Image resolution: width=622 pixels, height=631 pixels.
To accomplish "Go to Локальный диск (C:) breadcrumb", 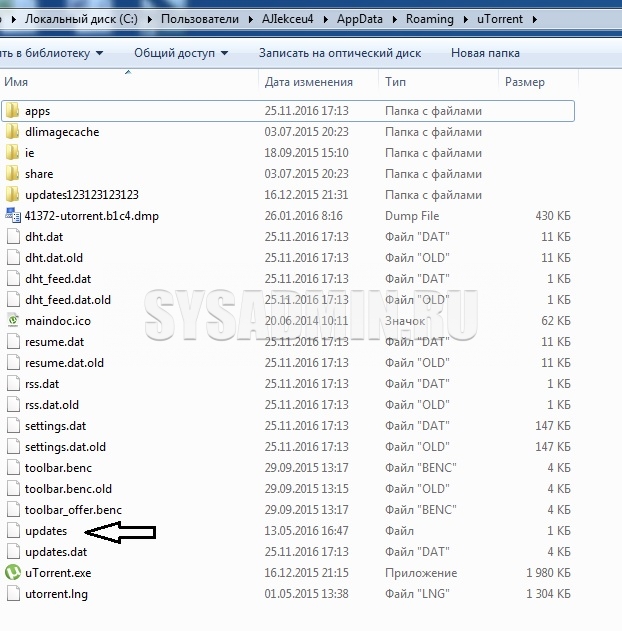I will click(84, 19).
